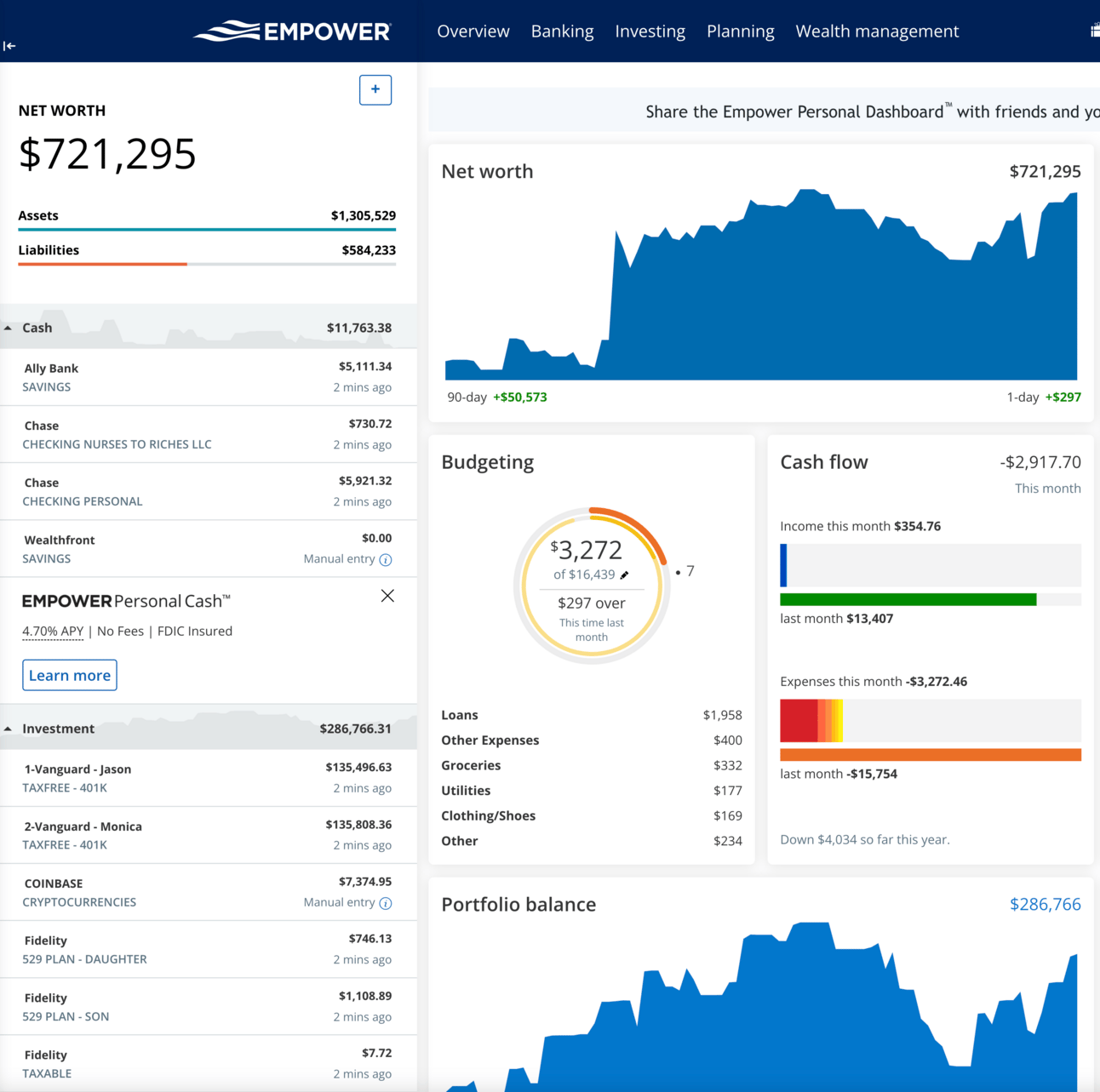
Task: Click "Down $4,034 so far this year" text
Action: tap(865, 840)
